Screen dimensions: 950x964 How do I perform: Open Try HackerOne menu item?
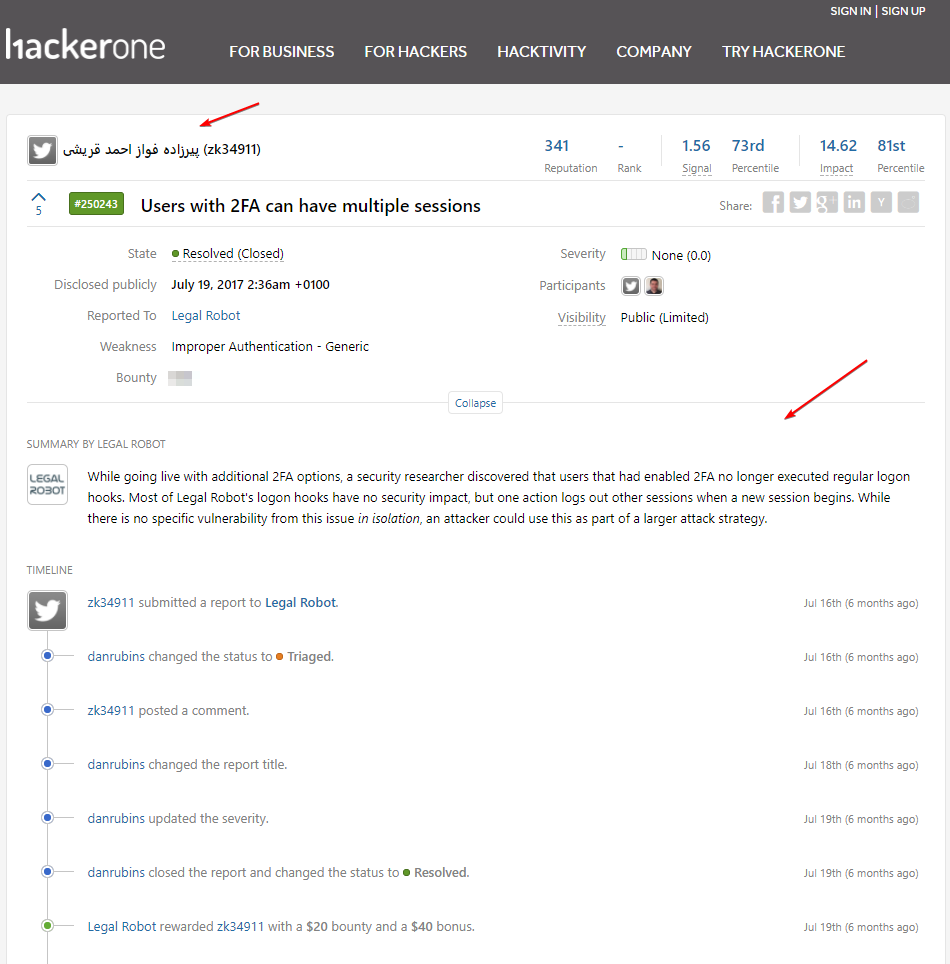(x=783, y=52)
